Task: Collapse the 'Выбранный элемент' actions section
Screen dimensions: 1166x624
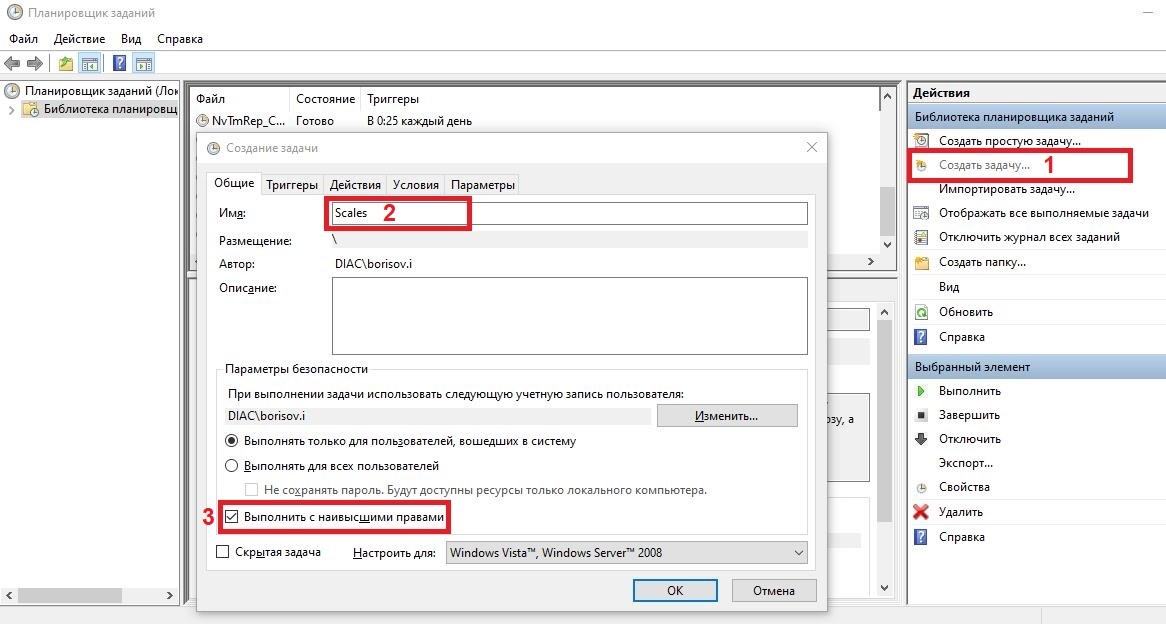Action: tap(1034, 367)
